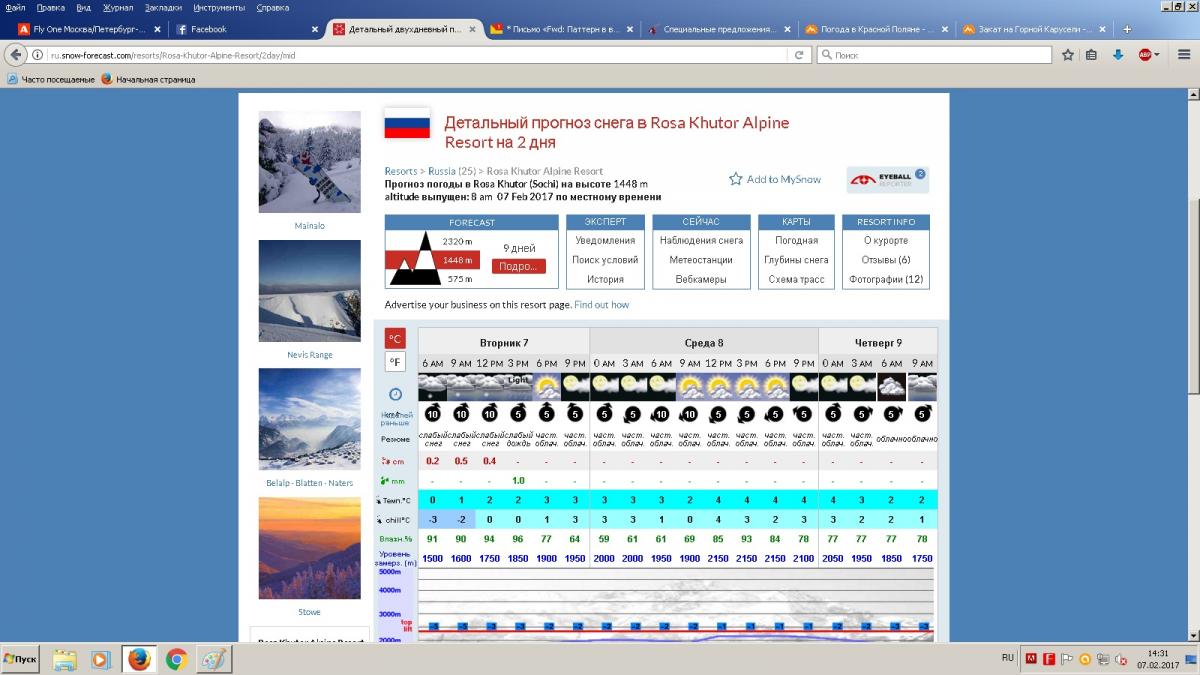Open Отзывы (6) link

(887, 260)
